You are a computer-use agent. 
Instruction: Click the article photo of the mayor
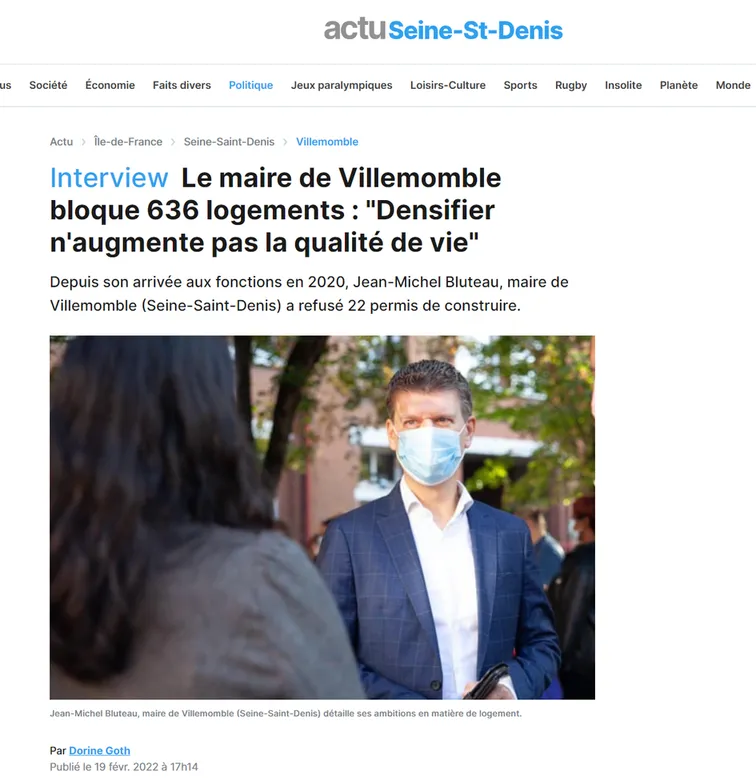tap(322, 518)
